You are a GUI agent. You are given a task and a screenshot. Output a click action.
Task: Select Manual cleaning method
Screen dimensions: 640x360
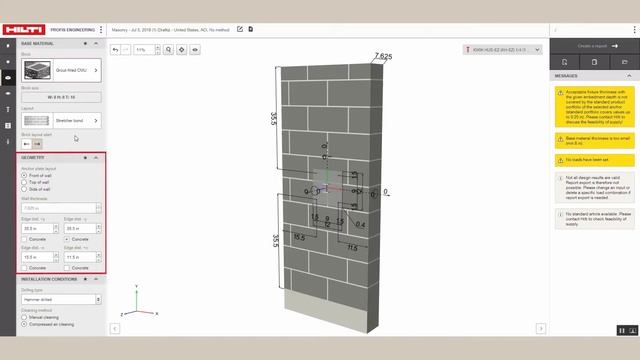[24, 317]
